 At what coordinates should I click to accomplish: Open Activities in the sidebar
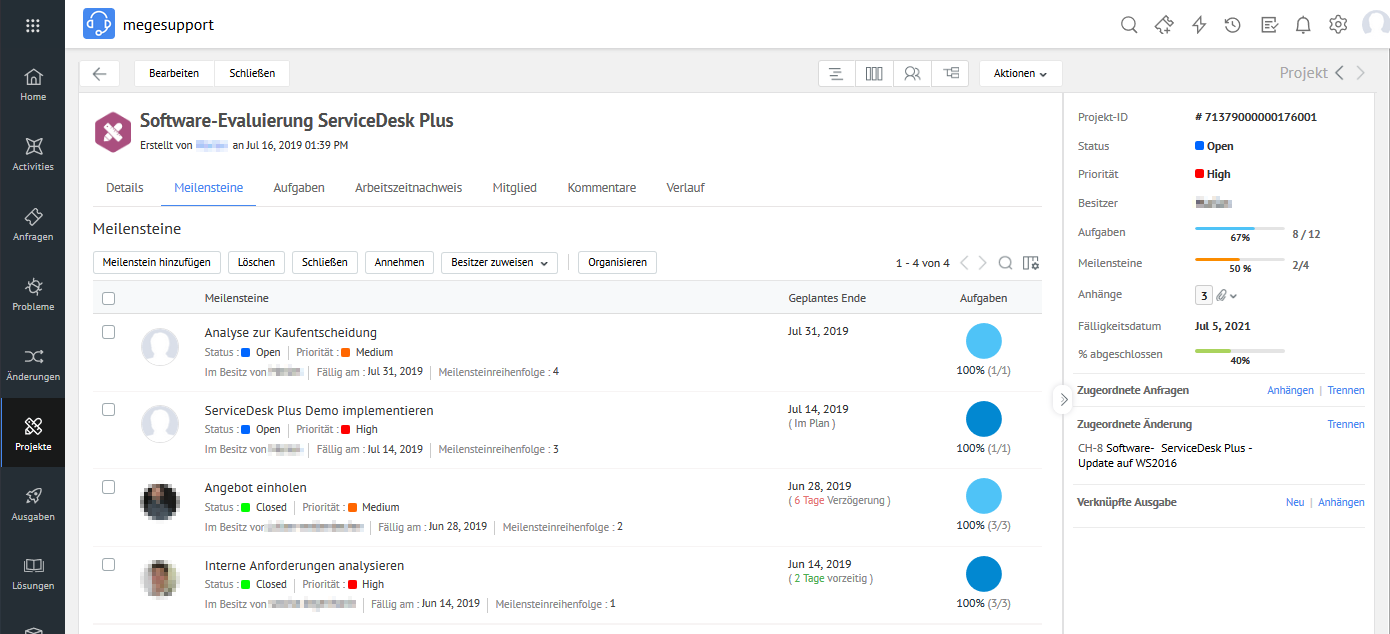click(33, 154)
